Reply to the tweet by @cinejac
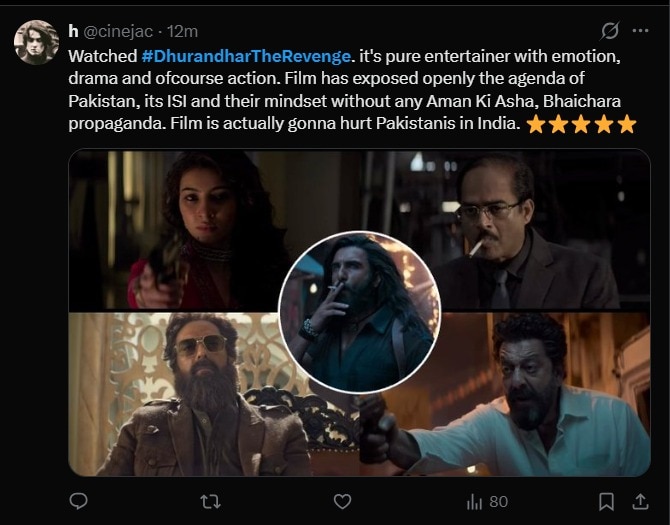 [x=80, y=500]
